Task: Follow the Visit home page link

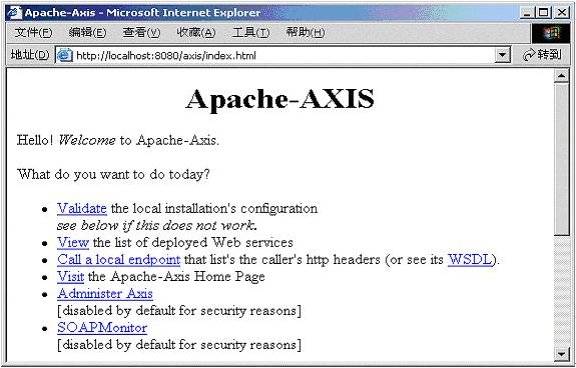Action: click(71, 277)
